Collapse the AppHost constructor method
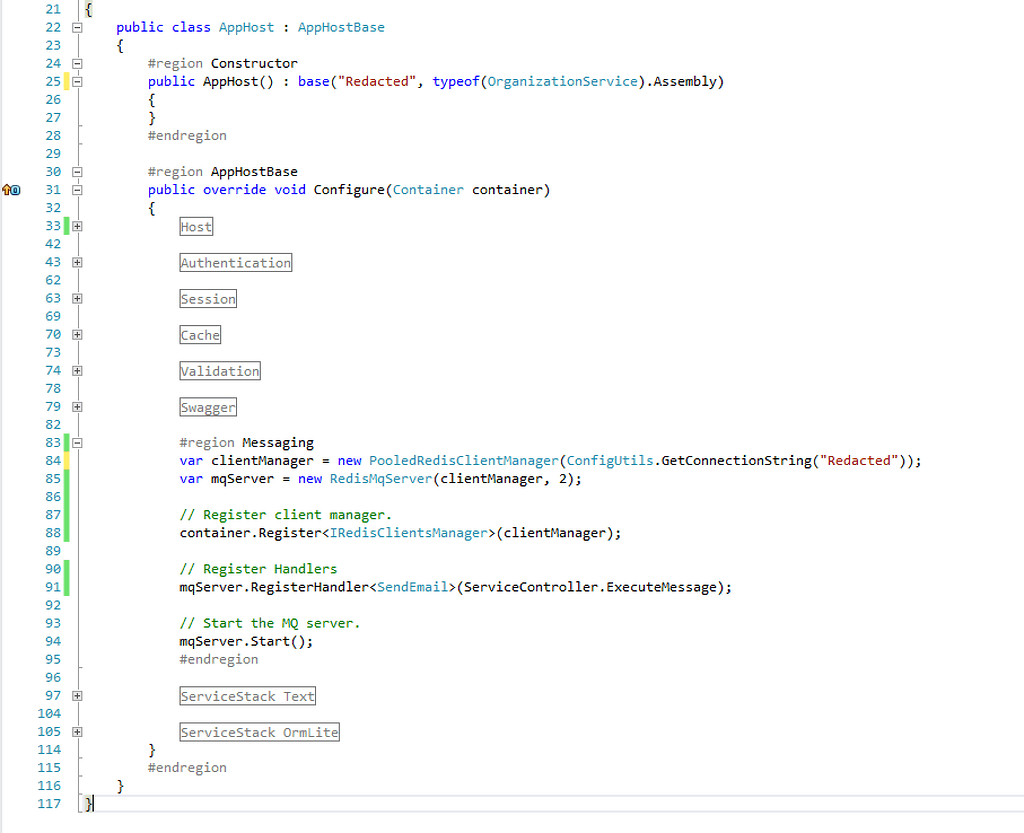 [x=77, y=81]
